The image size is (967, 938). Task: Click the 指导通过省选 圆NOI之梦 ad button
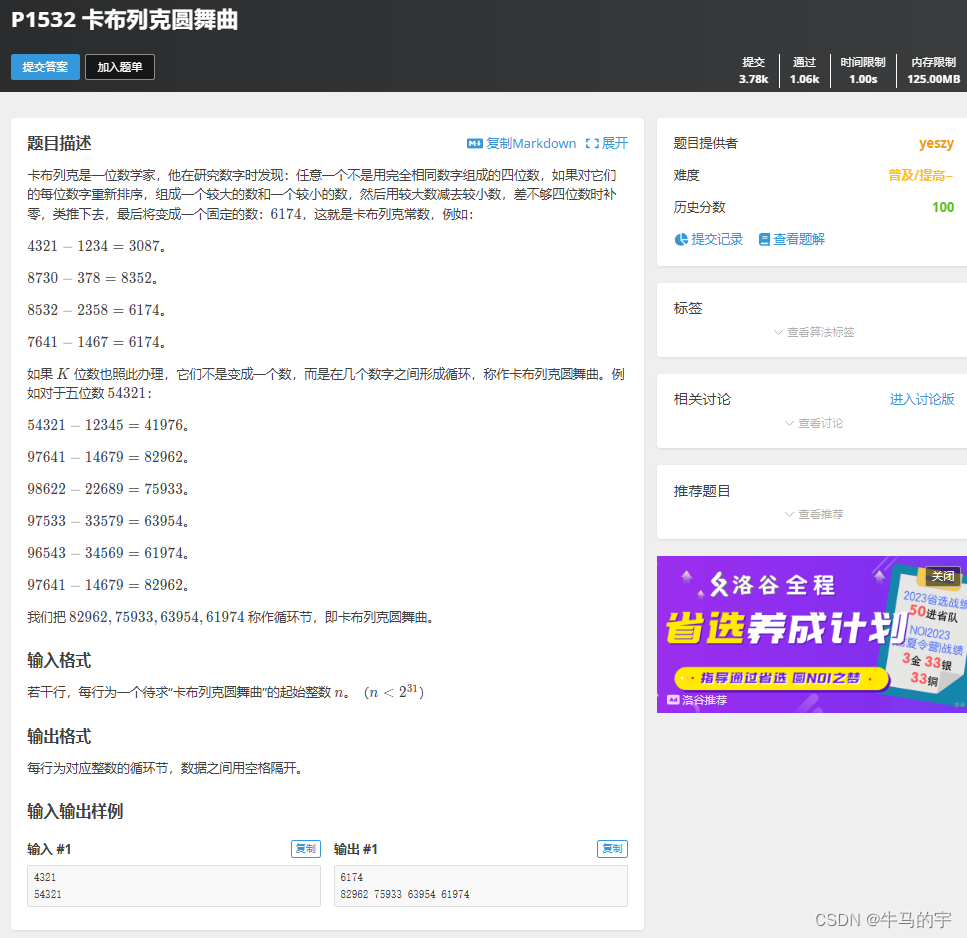[782, 678]
